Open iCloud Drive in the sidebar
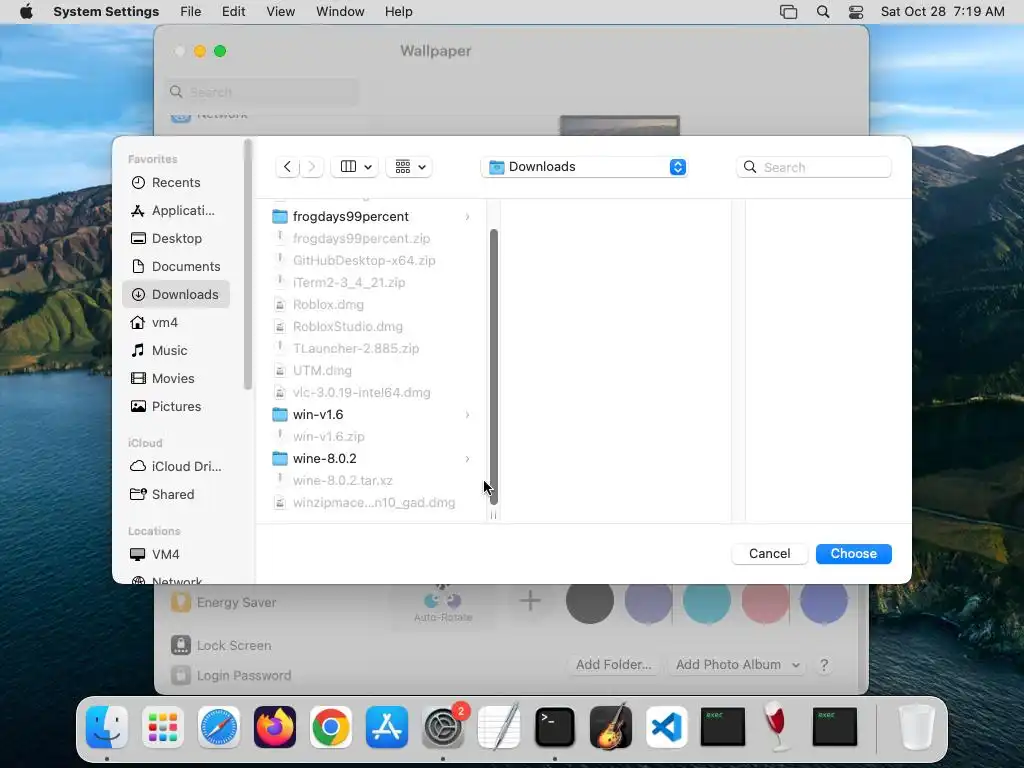Viewport: 1024px width, 768px height. [176, 466]
